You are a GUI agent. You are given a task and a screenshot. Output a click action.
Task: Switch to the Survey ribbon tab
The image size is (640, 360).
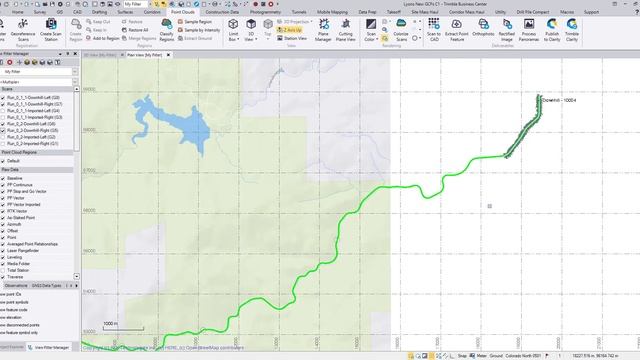(x=40, y=12)
